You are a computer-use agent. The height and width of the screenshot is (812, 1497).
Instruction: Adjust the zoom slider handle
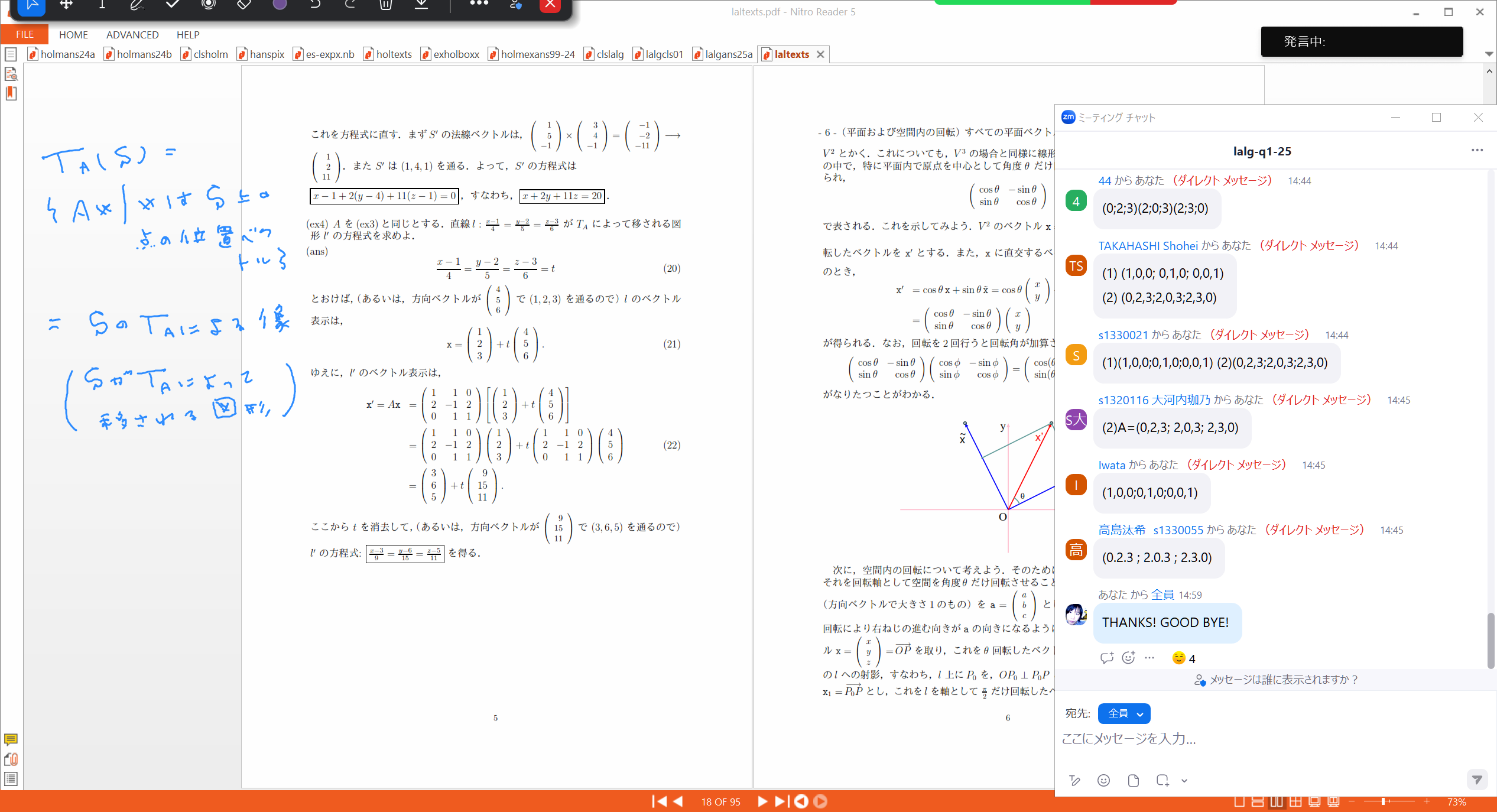point(1383,802)
